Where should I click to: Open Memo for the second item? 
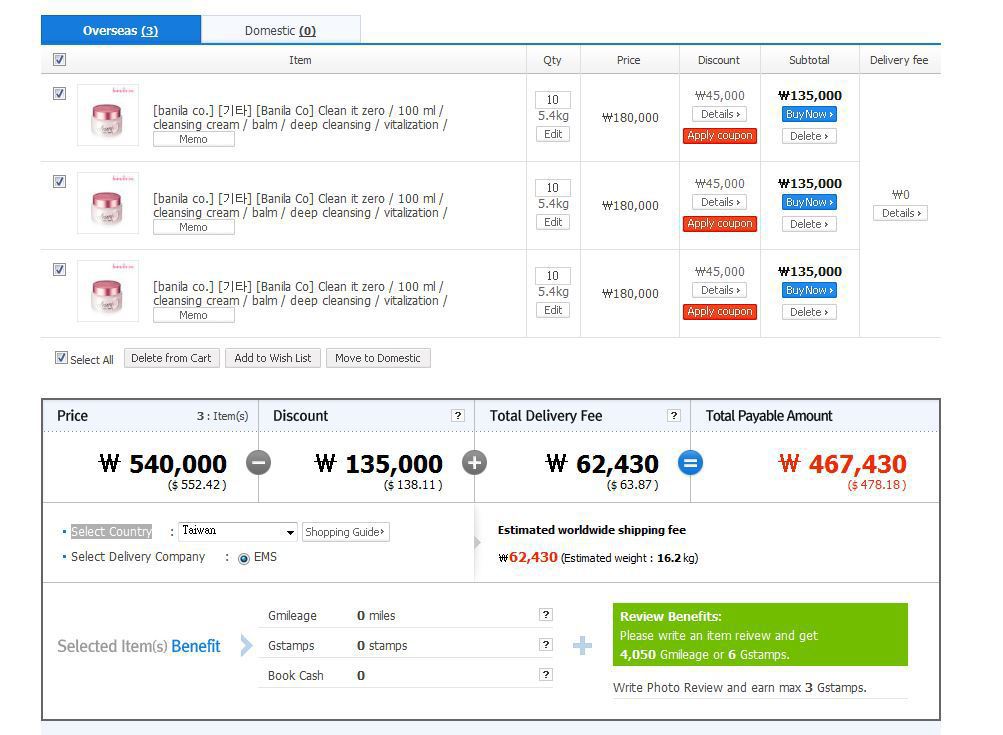pos(193,228)
